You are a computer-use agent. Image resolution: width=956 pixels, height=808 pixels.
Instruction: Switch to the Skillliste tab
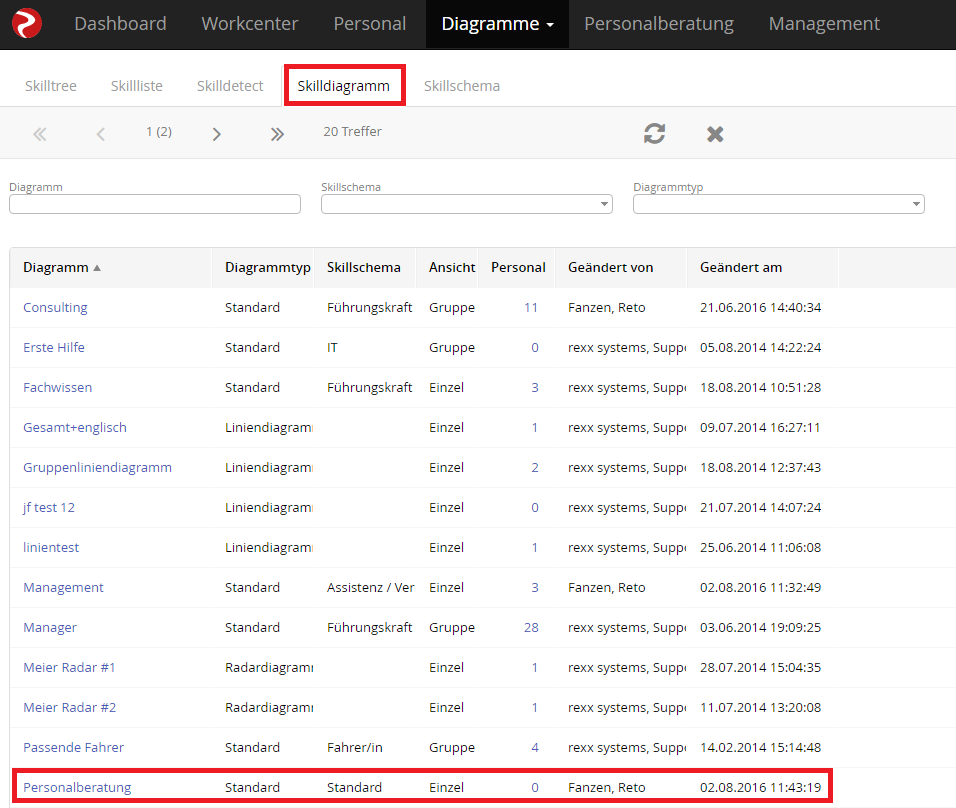pos(137,86)
